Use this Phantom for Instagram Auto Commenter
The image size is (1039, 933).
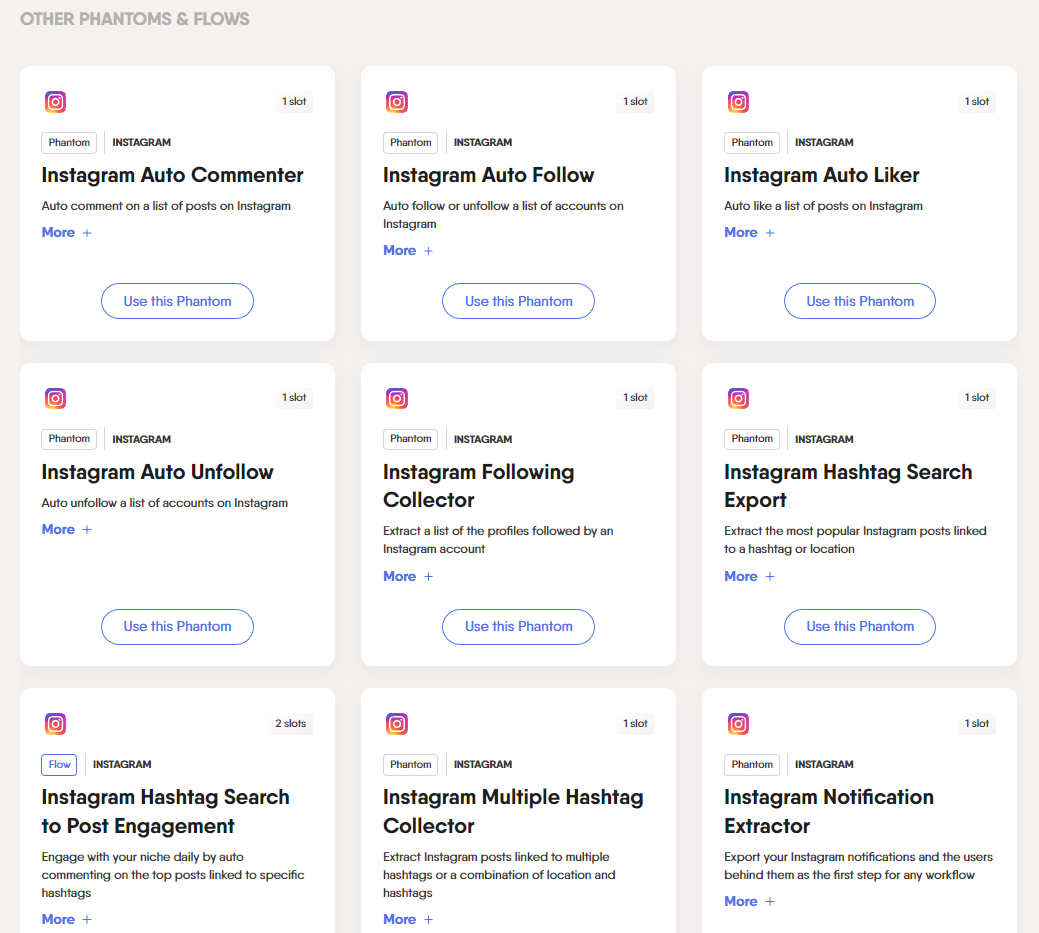(x=177, y=301)
